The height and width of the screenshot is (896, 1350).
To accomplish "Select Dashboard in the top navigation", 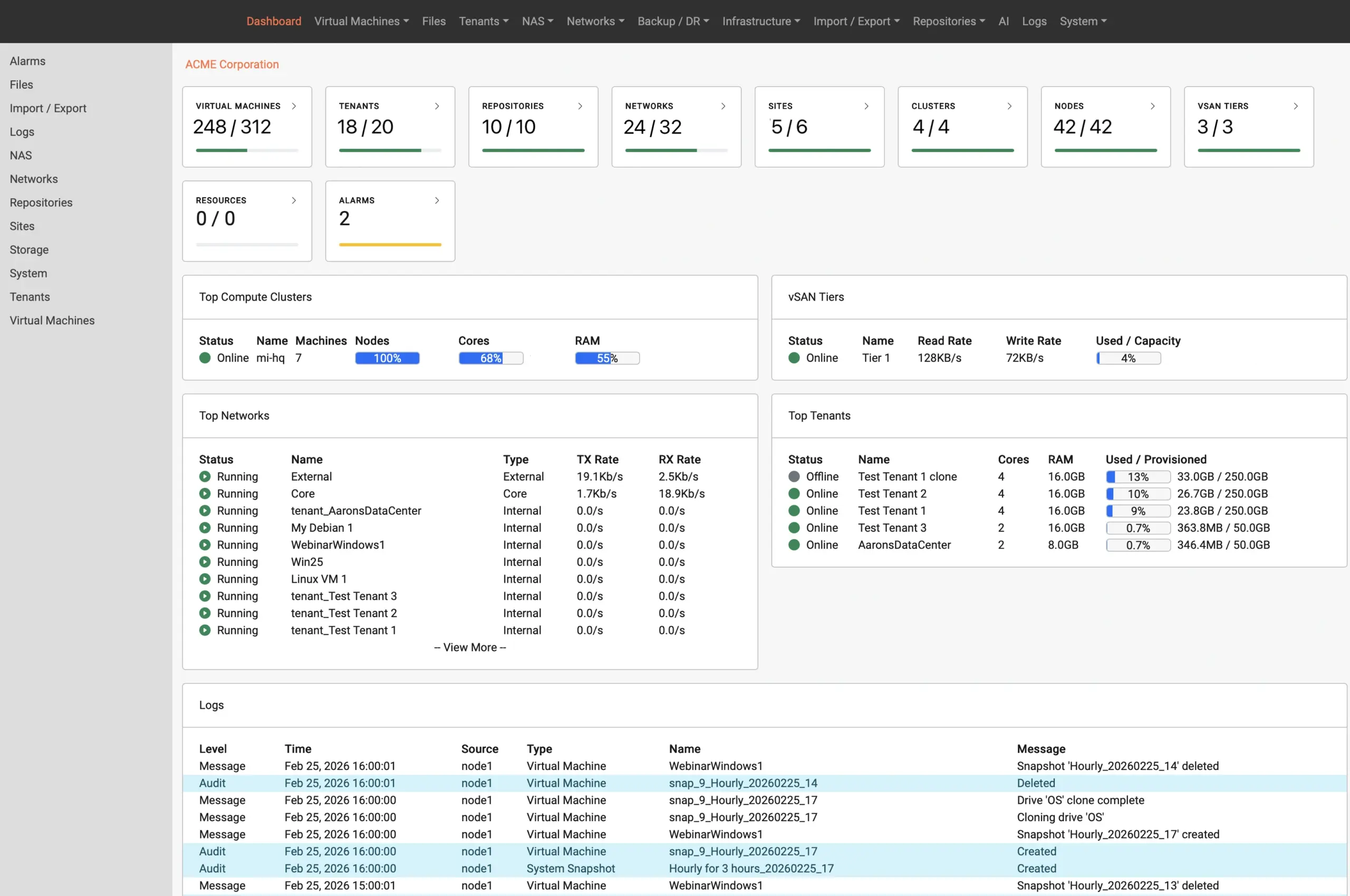I will 274,21.
